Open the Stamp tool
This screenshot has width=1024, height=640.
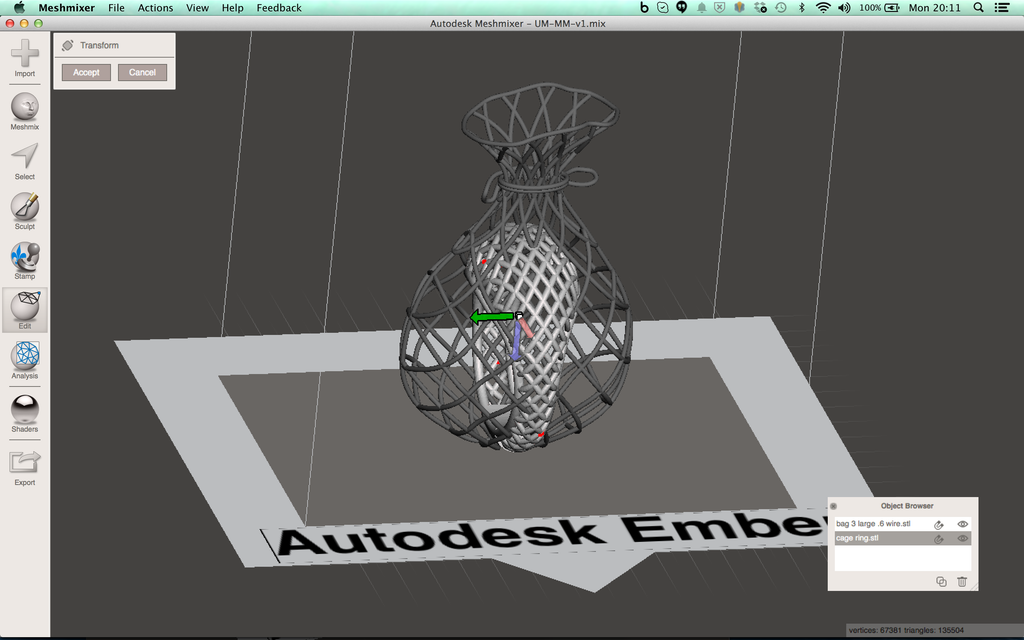pos(25,261)
